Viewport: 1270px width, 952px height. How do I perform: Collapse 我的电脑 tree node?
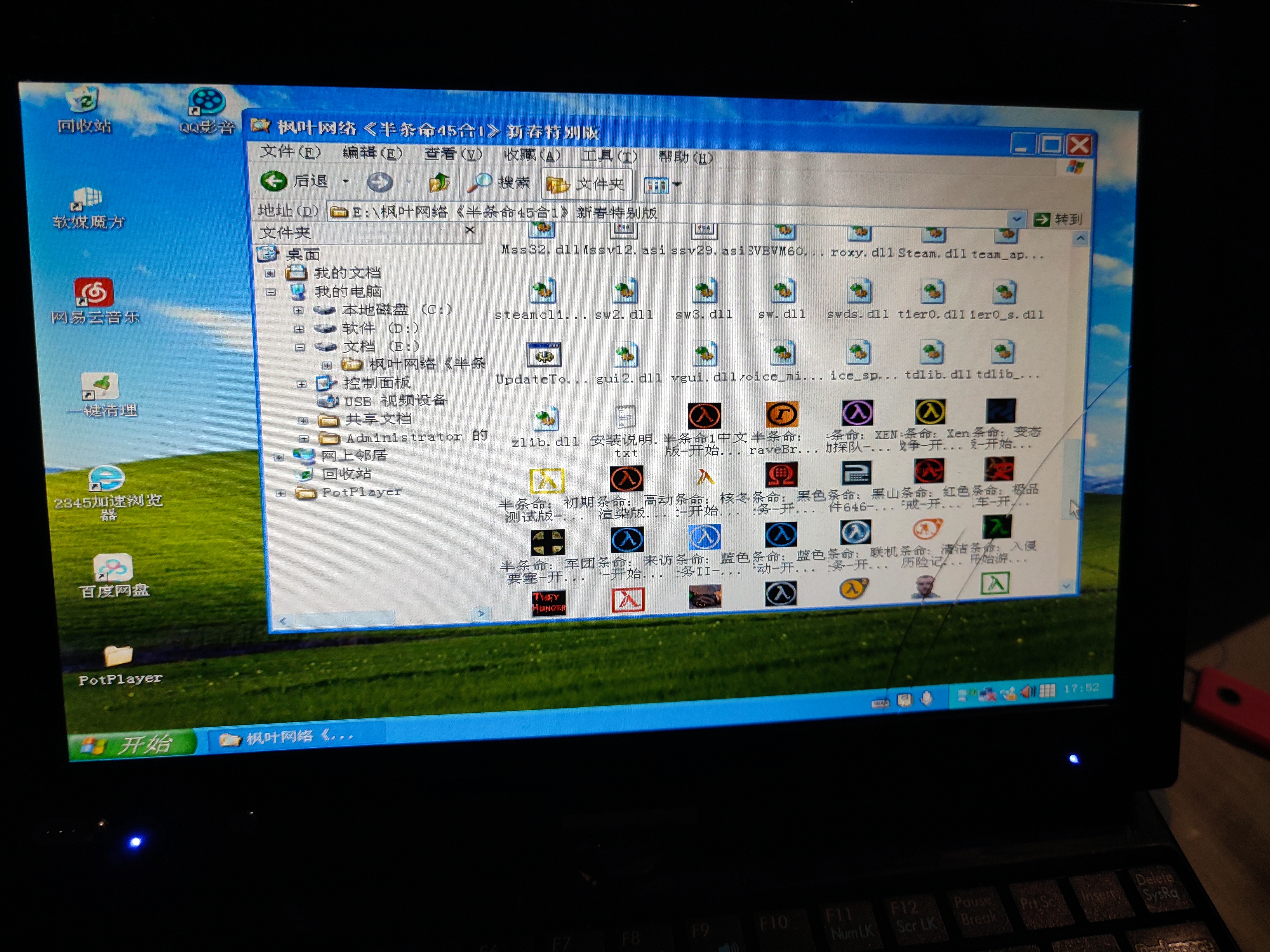[x=271, y=292]
